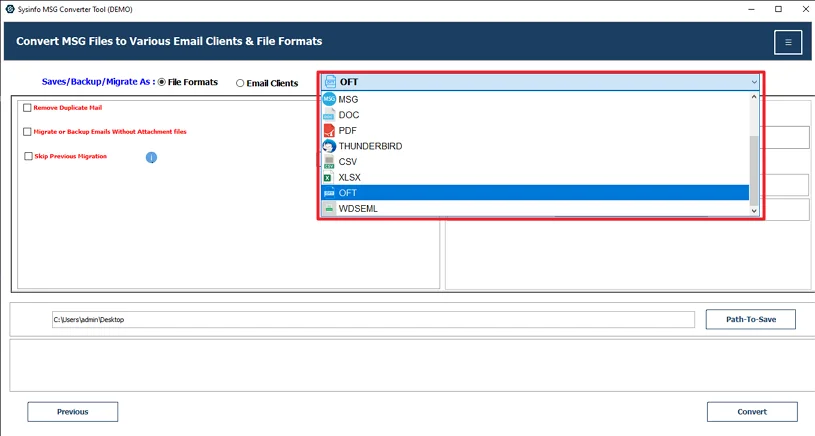This screenshot has width=815, height=436.
Task: Click the Path-To-Save button
Action: click(751, 319)
